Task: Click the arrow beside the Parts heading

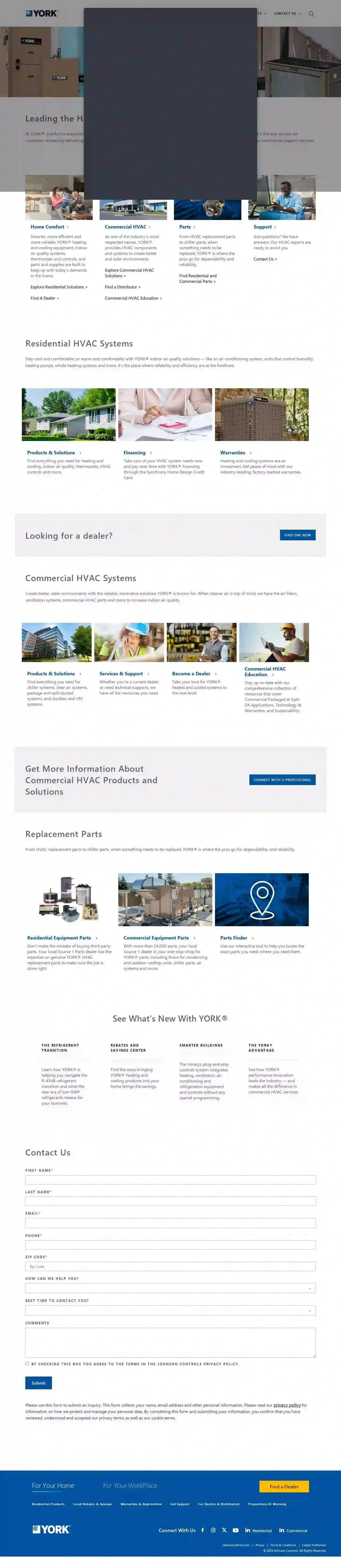Action: [194, 227]
